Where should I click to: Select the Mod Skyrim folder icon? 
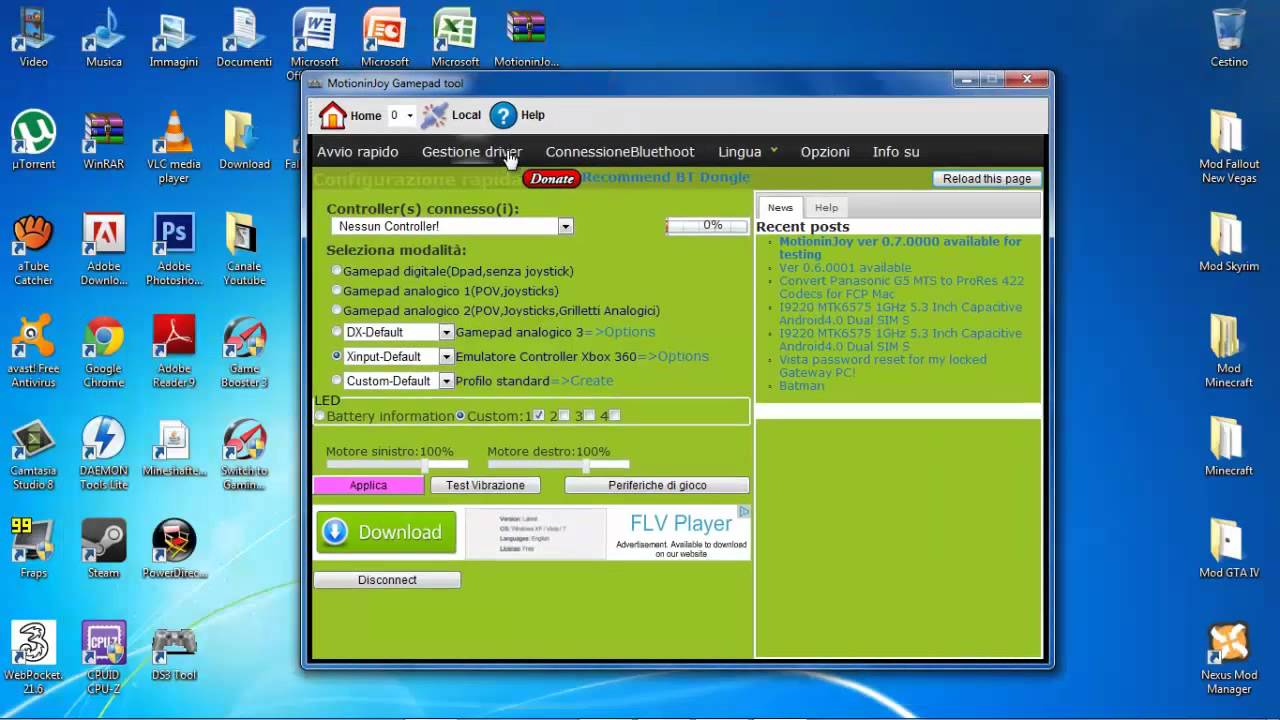1229,243
